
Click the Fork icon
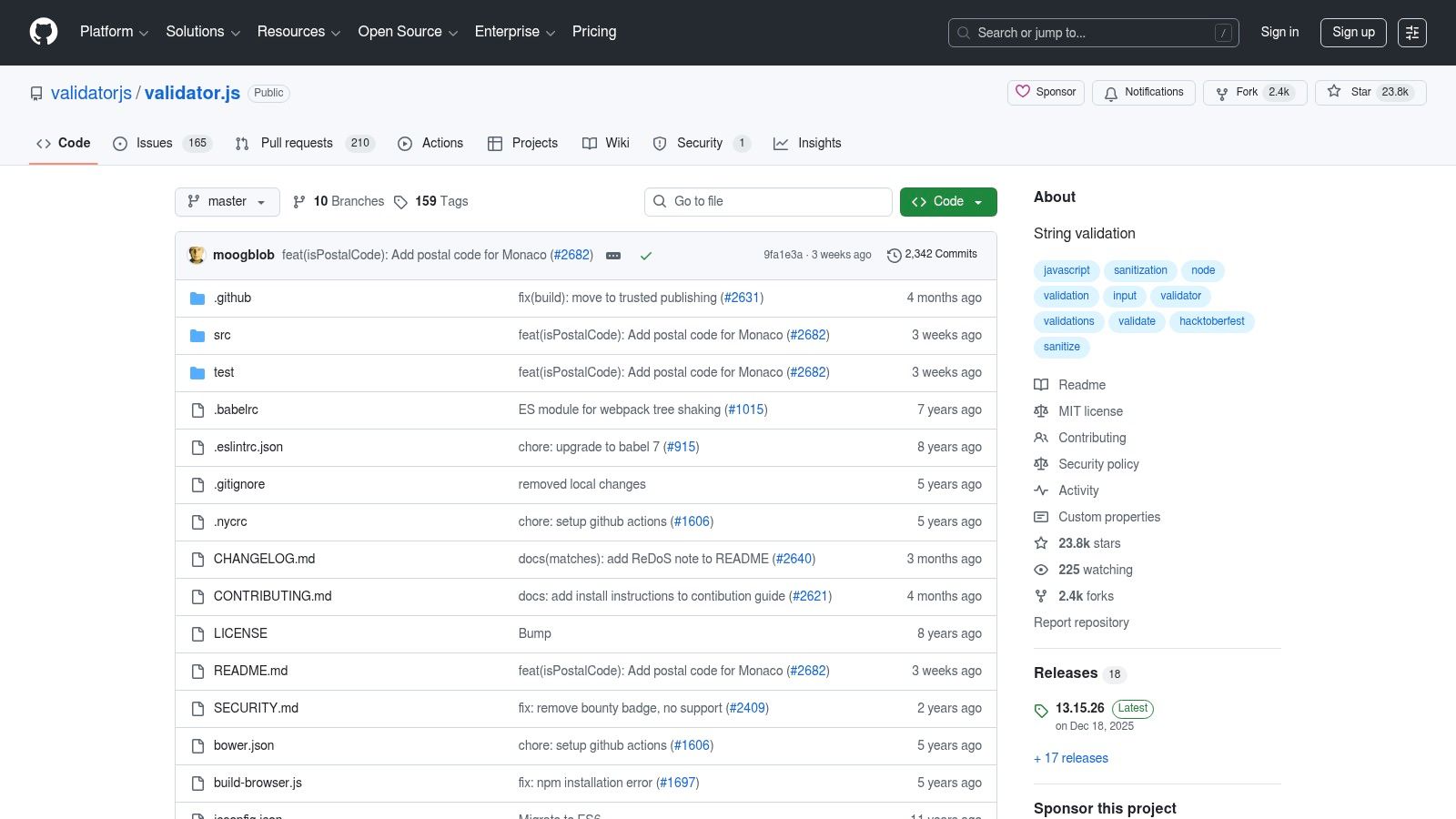[1221, 93]
